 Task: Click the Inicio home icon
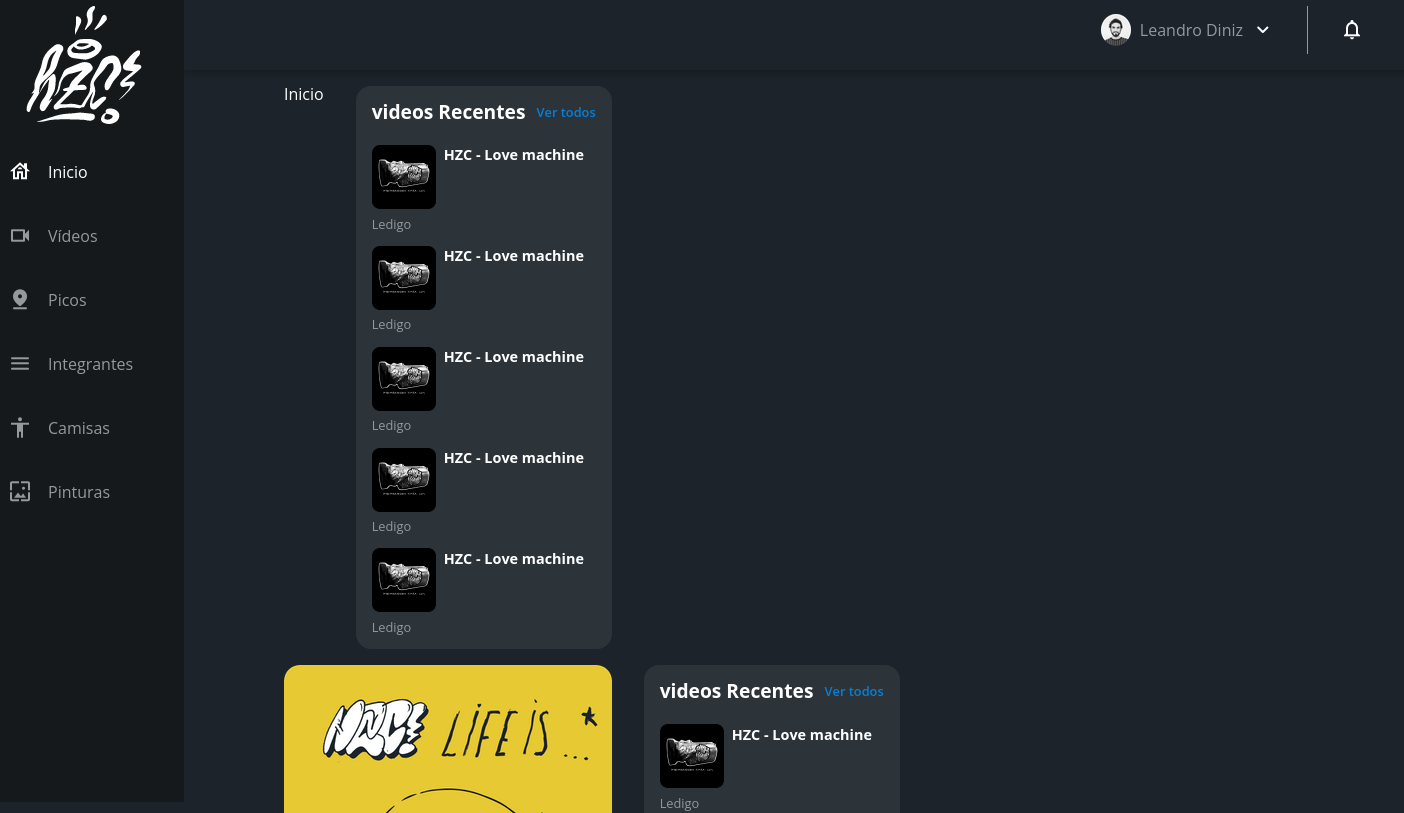[20, 172]
